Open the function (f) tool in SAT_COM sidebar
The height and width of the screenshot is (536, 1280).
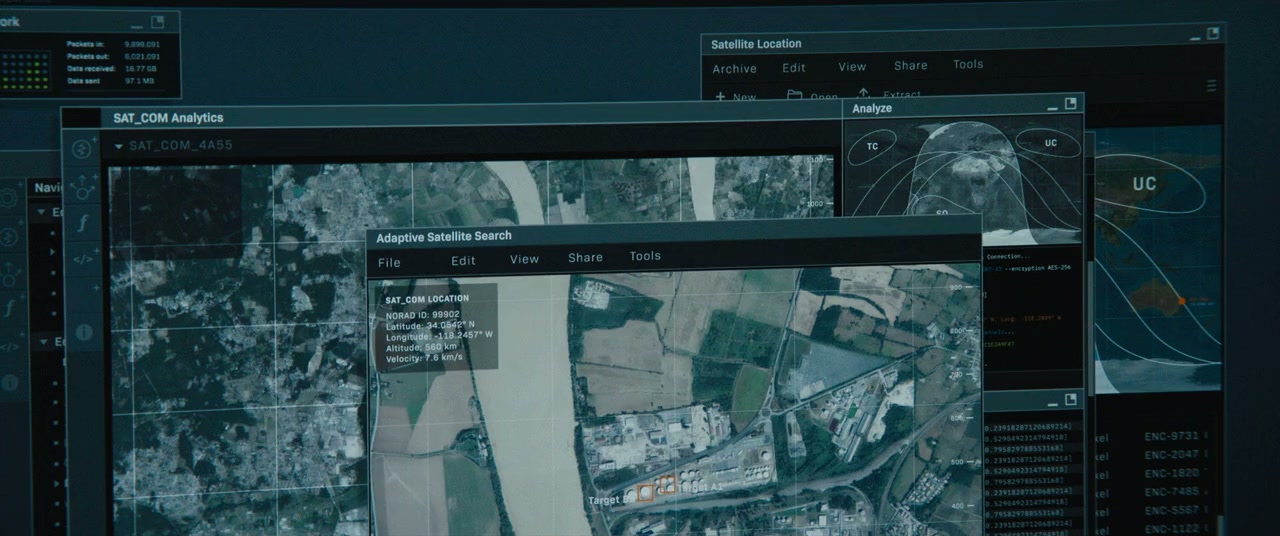pos(82,222)
